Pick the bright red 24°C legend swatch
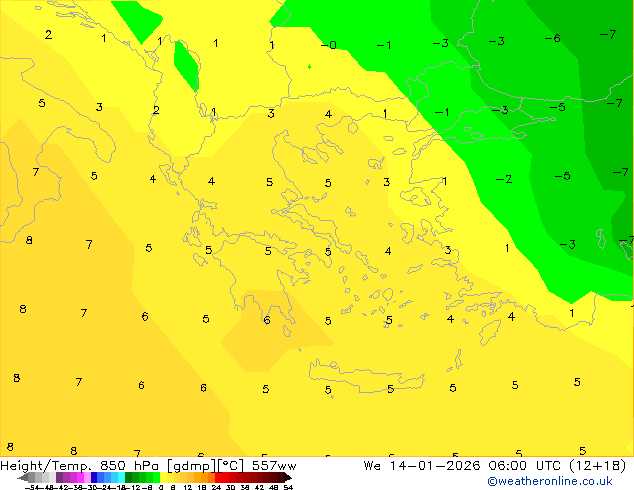Image resolution: width=634 pixels, height=490 pixels. (218, 477)
